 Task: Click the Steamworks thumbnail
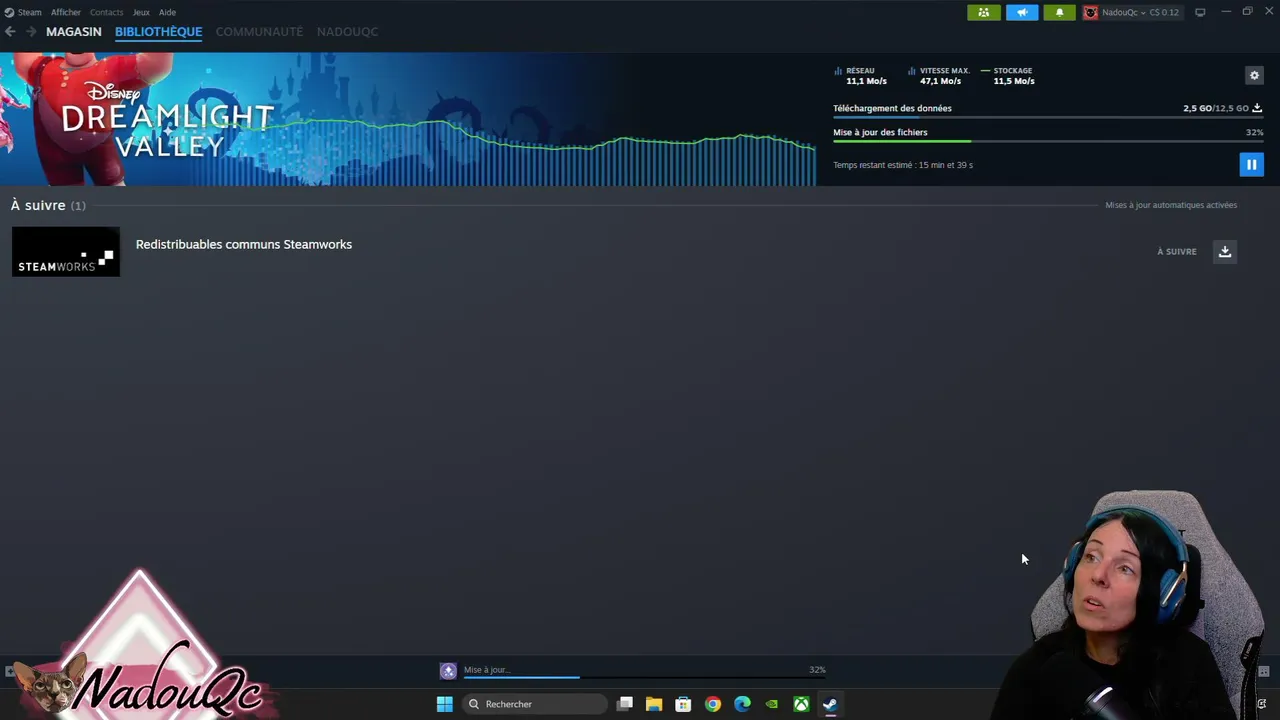[66, 251]
